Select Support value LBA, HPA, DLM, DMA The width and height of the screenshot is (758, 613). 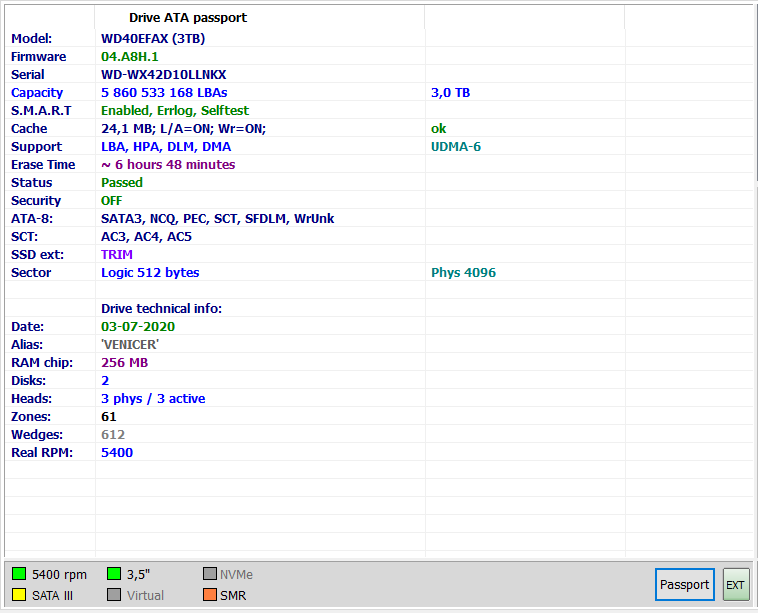pos(166,146)
